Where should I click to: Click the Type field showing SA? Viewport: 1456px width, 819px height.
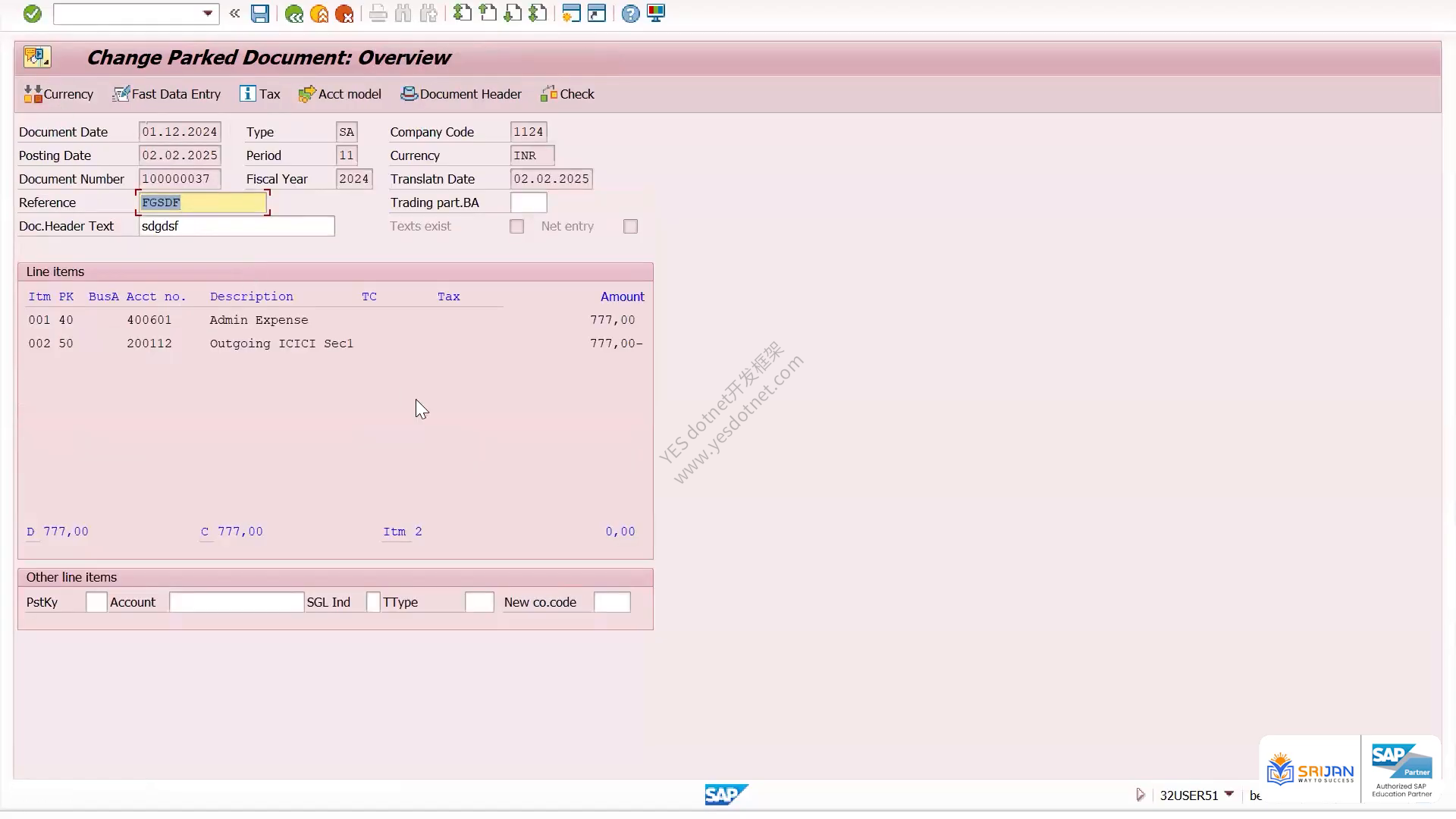click(x=347, y=132)
